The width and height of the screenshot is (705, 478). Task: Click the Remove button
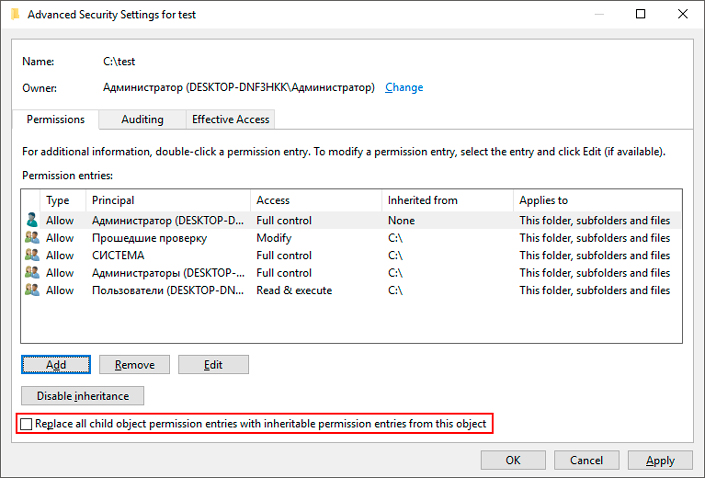coord(134,365)
